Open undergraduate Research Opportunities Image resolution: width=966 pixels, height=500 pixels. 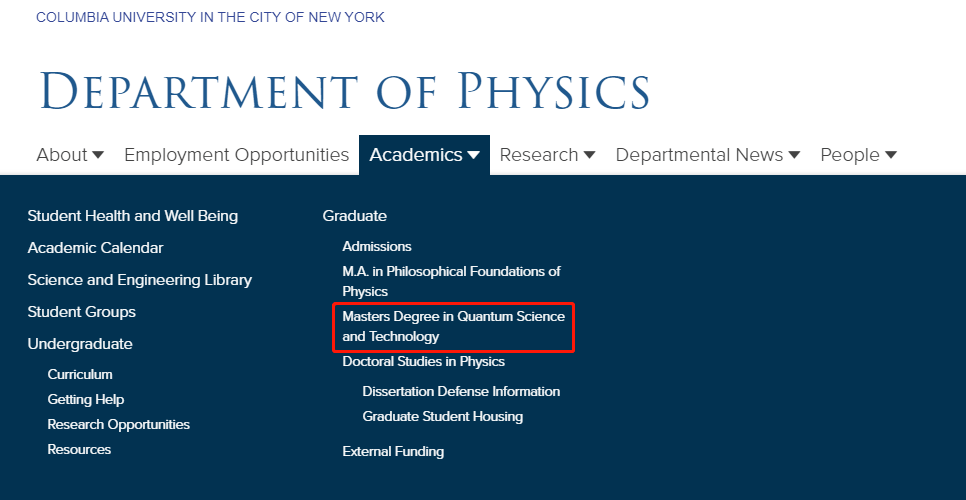coord(118,424)
